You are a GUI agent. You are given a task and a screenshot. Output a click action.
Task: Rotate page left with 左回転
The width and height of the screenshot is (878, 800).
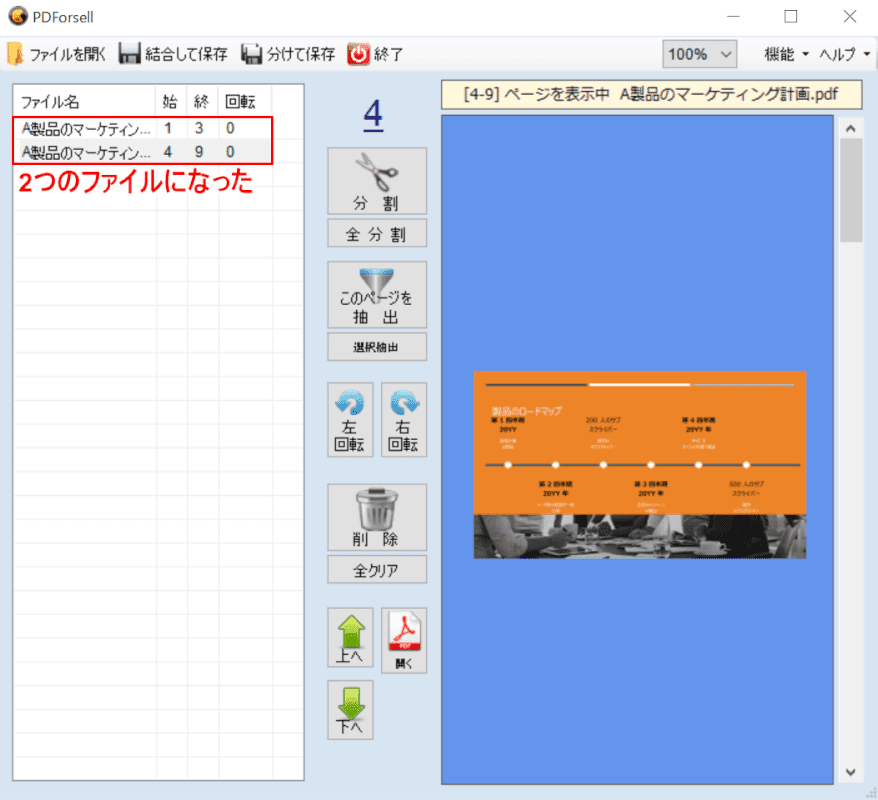click(350, 420)
